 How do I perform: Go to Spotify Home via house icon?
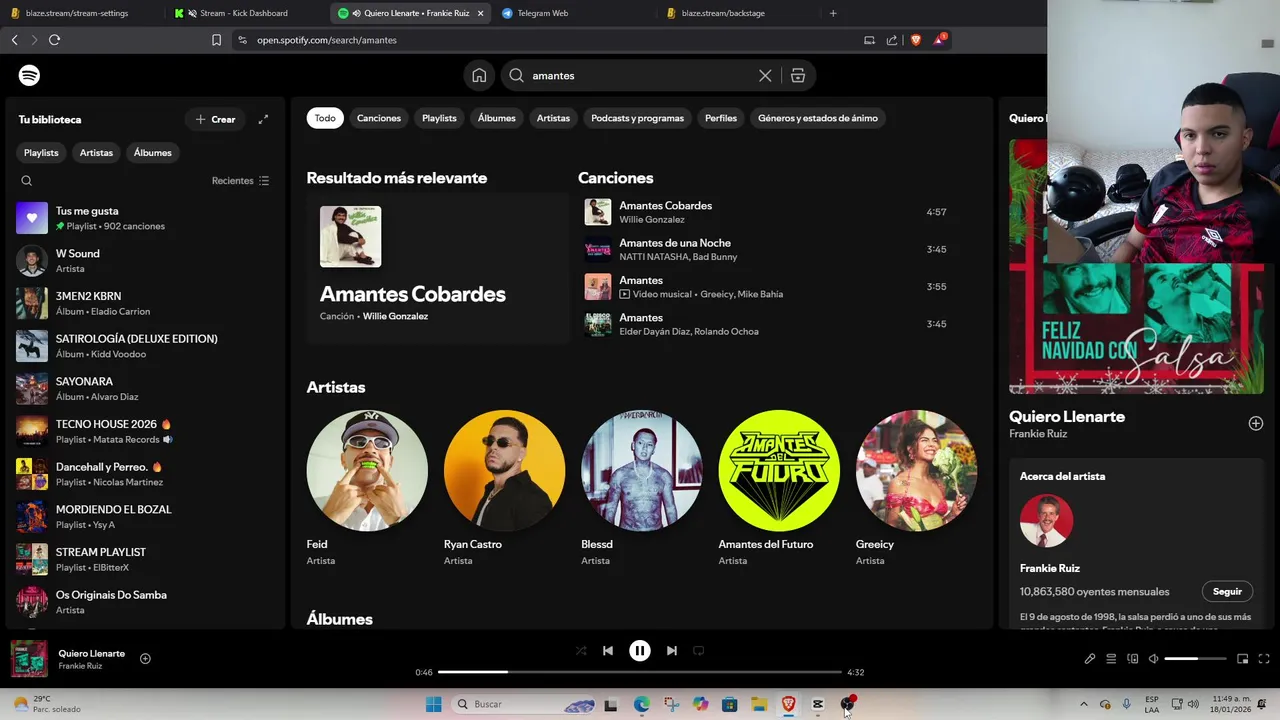tap(479, 75)
